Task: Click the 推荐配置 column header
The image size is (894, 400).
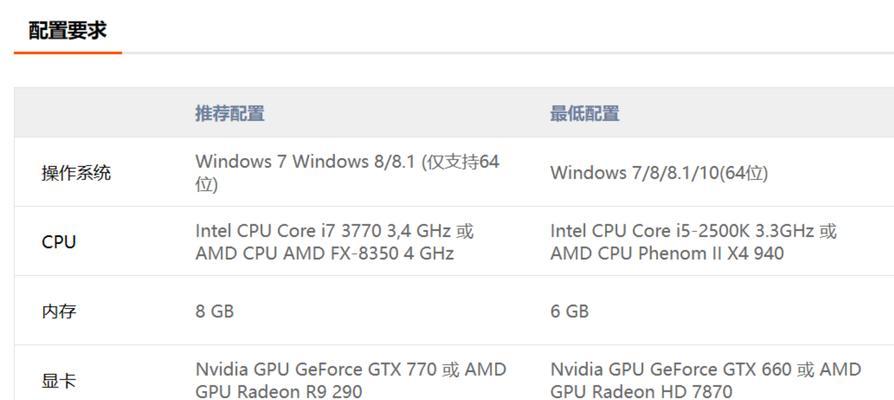Action: (230, 113)
